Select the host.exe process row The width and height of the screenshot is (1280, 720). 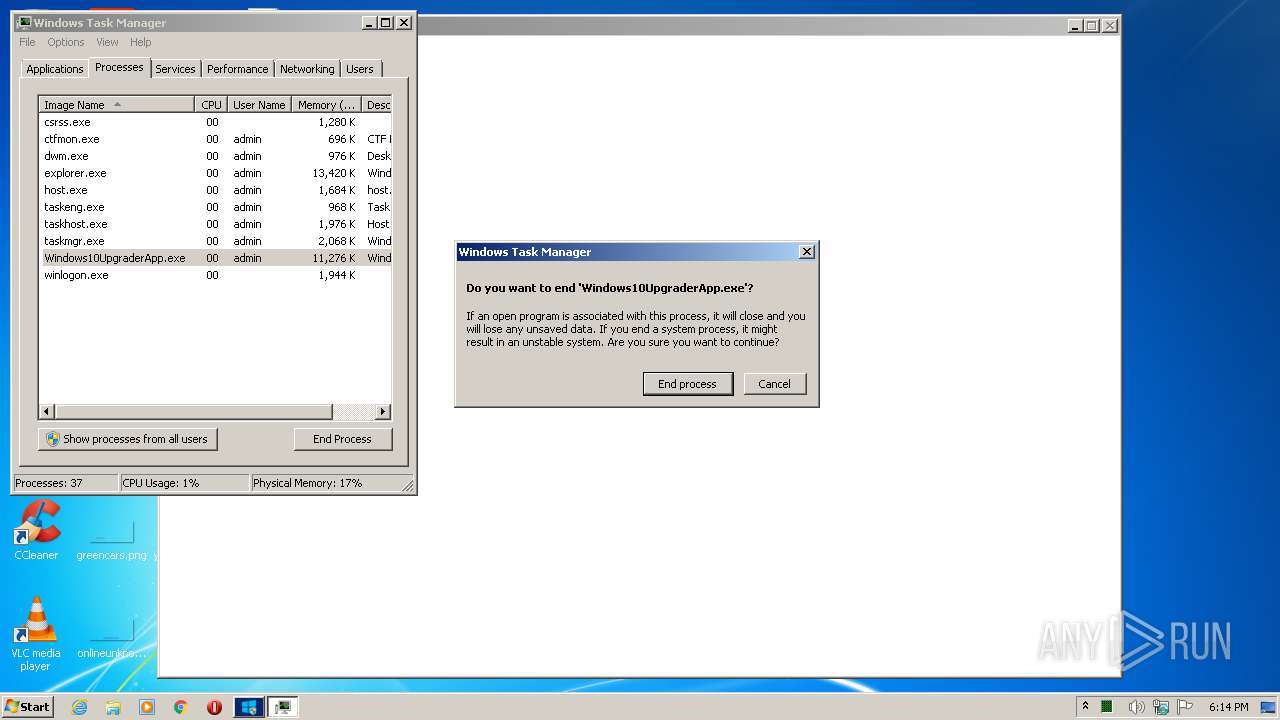[x=215, y=190]
